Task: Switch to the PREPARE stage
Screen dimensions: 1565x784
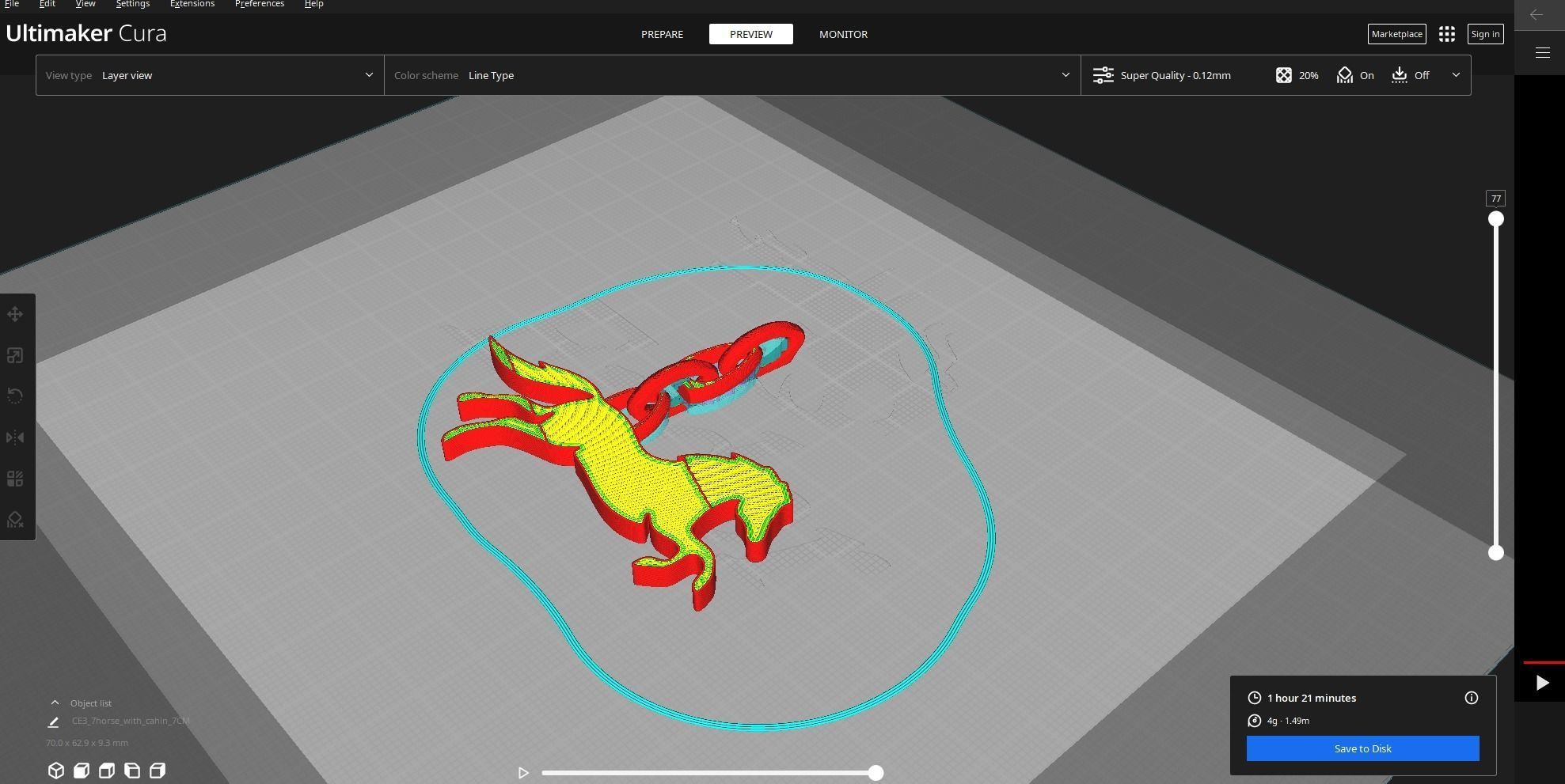Action: tap(662, 34)
